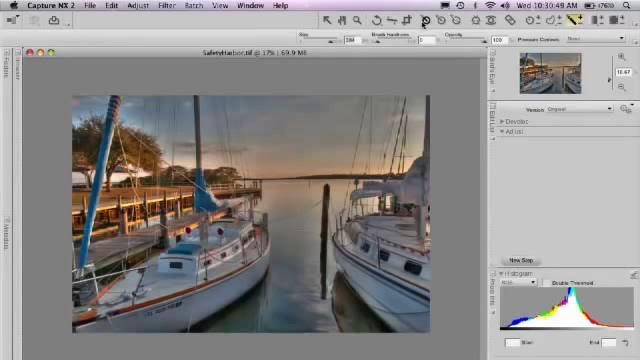Image resolution: width=640 pixels, height=360 pixels.
Task: Open the Capture NX 2 application menu
Action: tap(51, 5)
